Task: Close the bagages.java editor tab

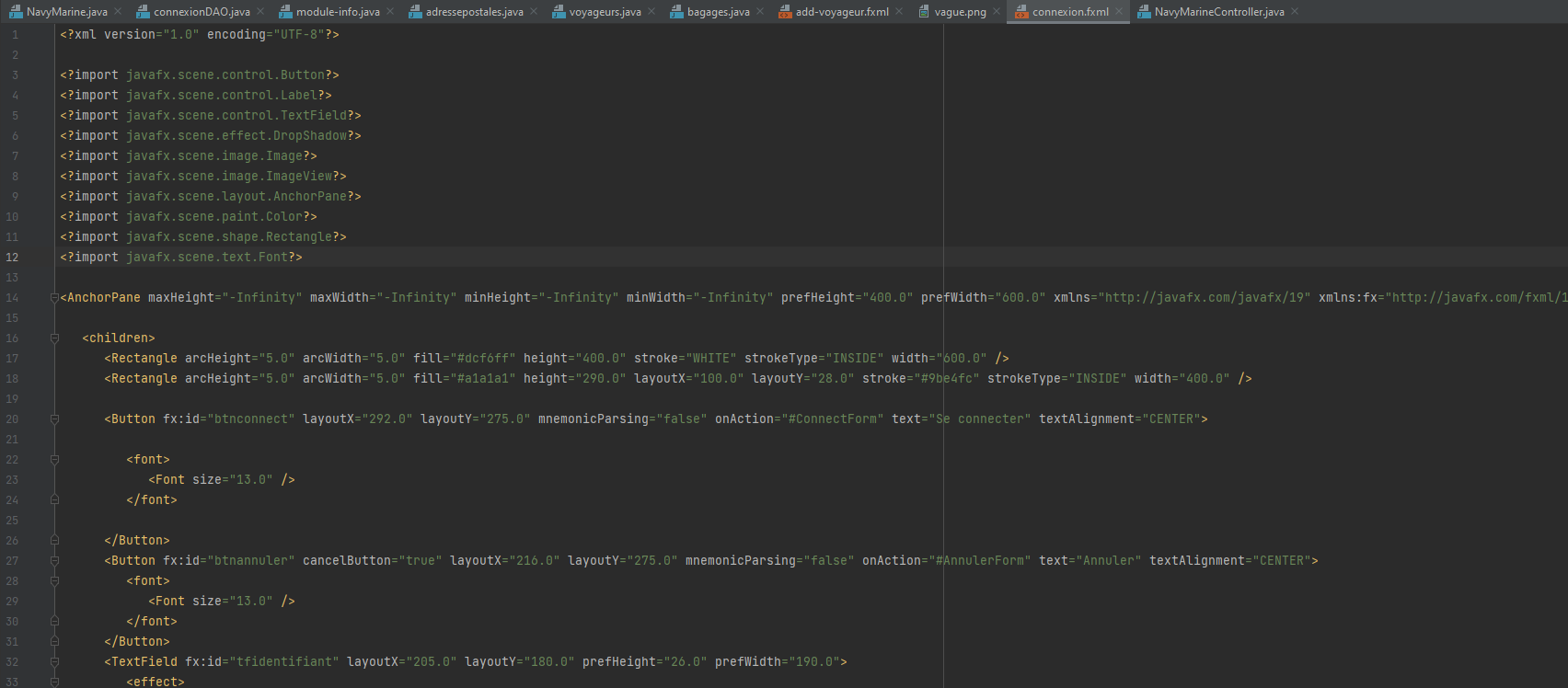Action: pos(760,12)
